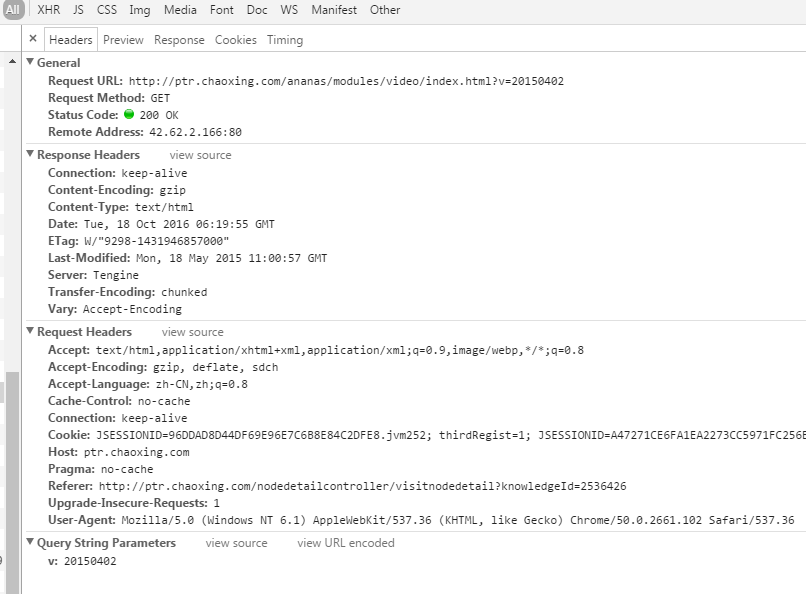The height and width of the screenshot is (594, 806).
Task: Filter requests by Other
Action: click(x=385, y=10)
